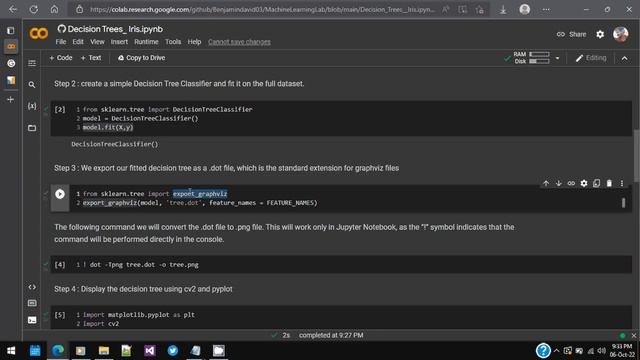Screen dimensions: 640x360
Task: Move cell up with arrow icon
Action: point(546,184)
